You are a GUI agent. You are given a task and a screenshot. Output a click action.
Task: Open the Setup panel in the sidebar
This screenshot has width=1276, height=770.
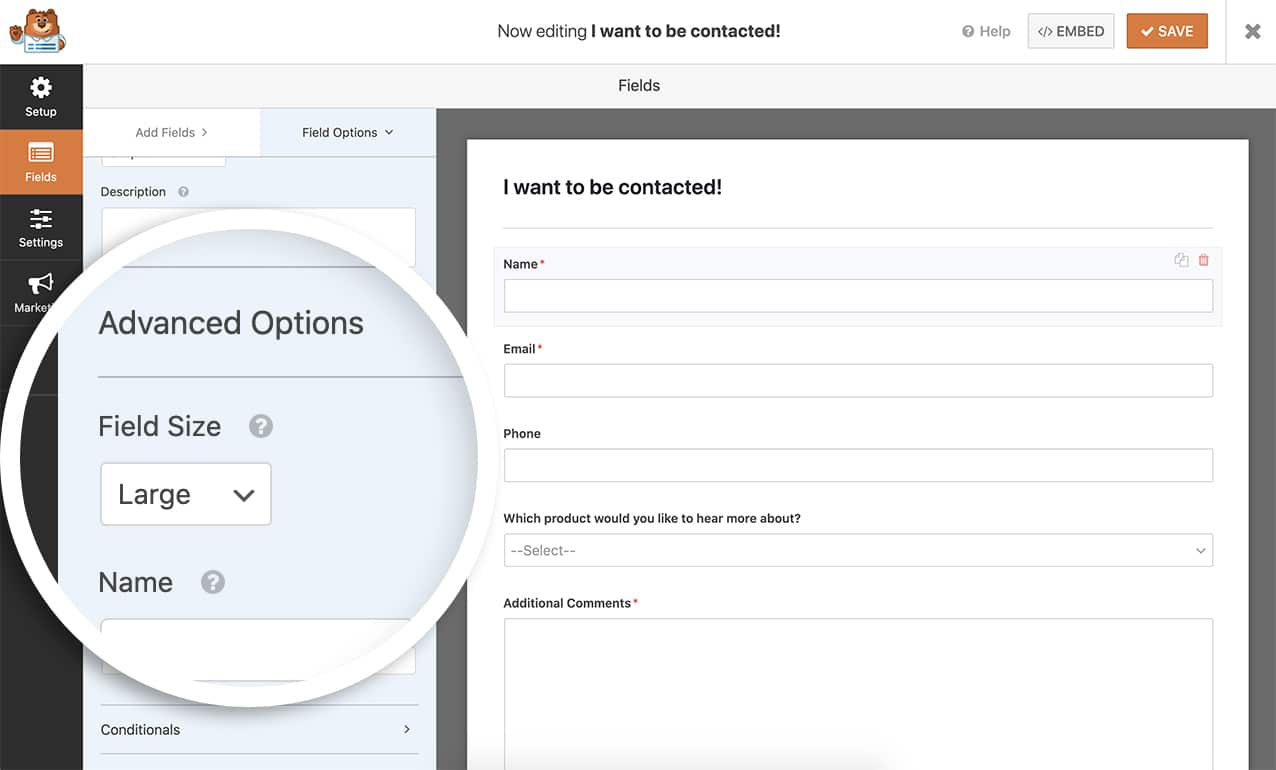40,97
